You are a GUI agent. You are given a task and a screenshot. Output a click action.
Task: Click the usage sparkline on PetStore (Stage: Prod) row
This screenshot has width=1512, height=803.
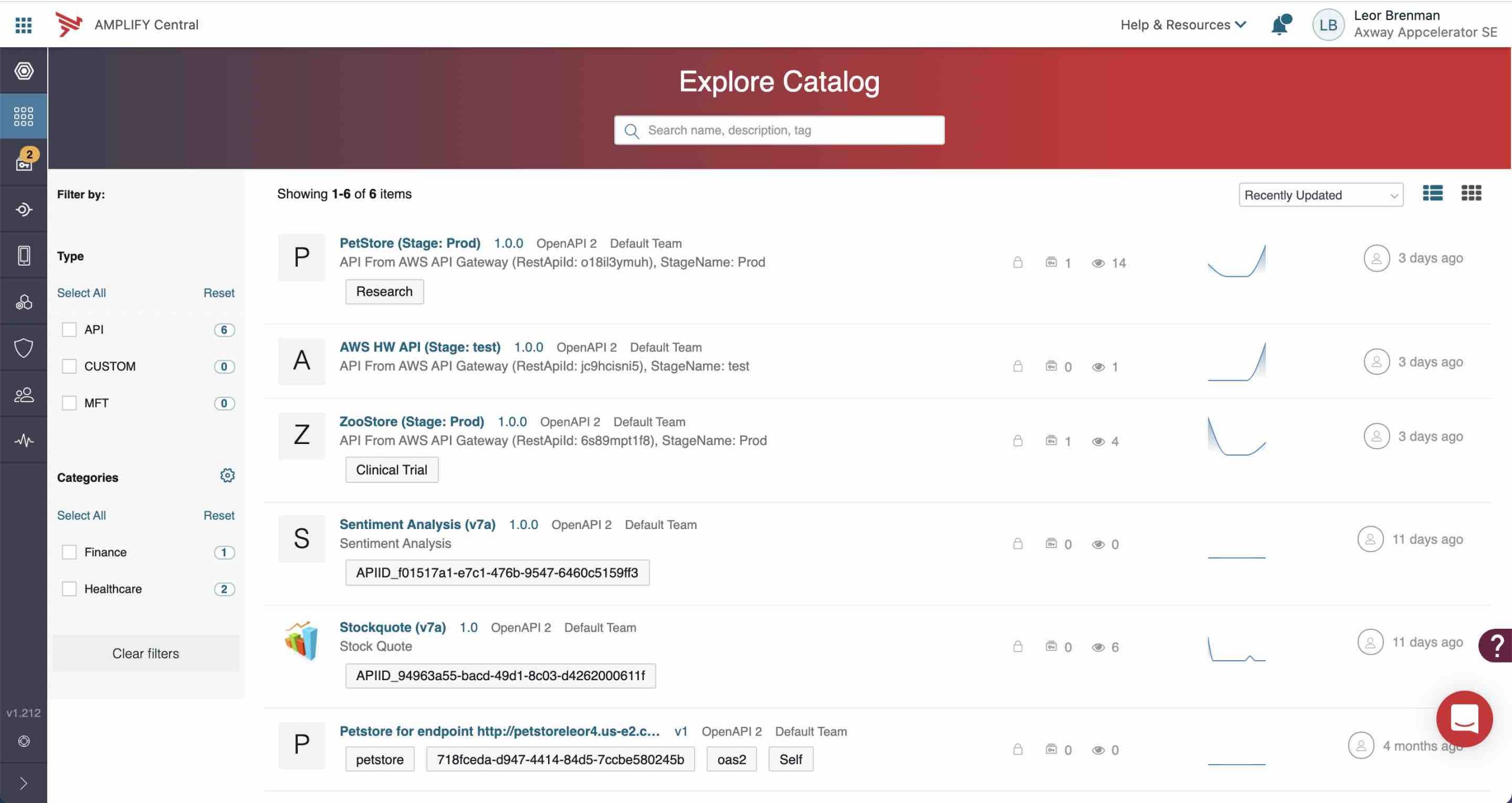click(x=1236, y=260)
